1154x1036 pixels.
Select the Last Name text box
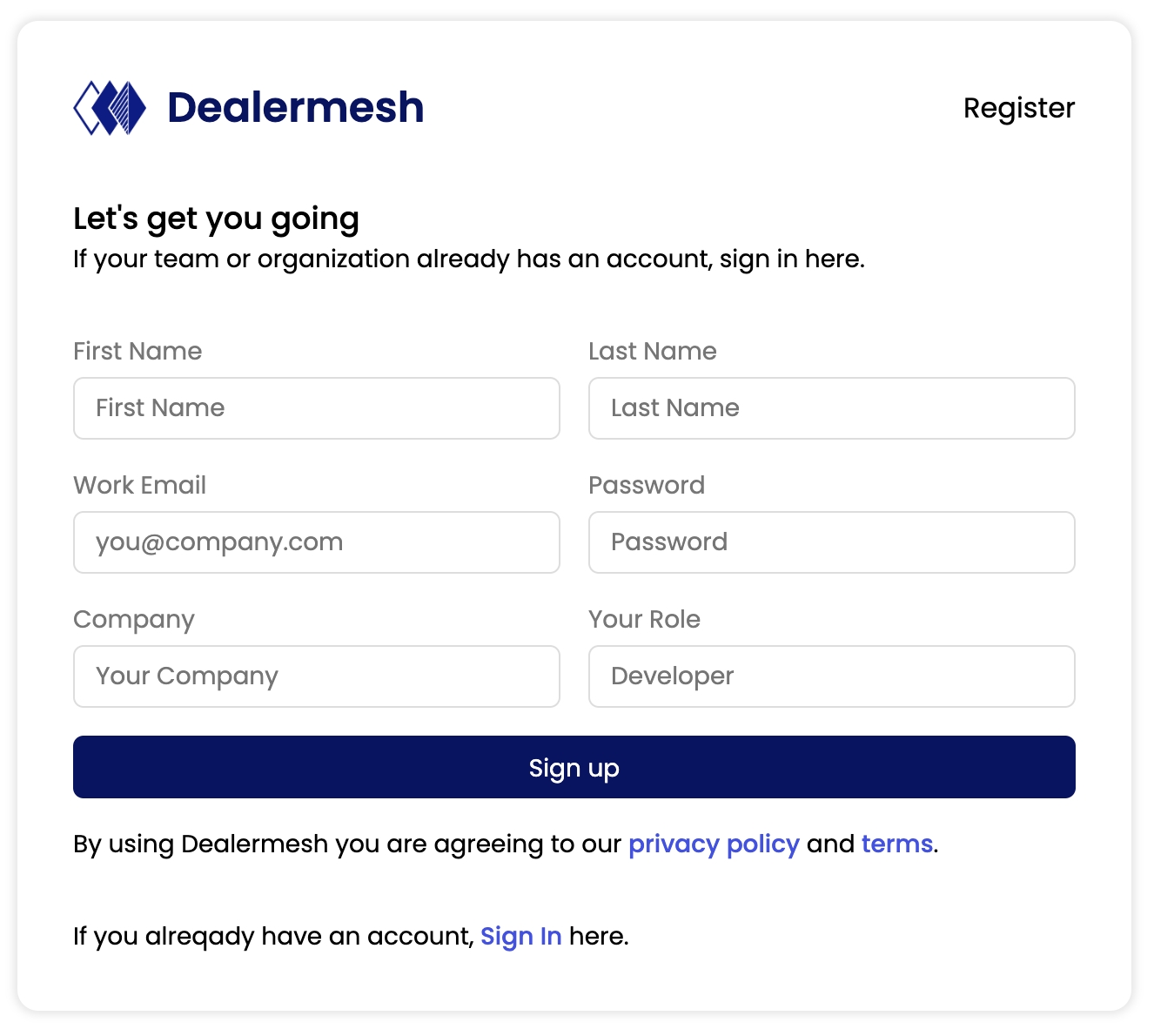[831, 408]
